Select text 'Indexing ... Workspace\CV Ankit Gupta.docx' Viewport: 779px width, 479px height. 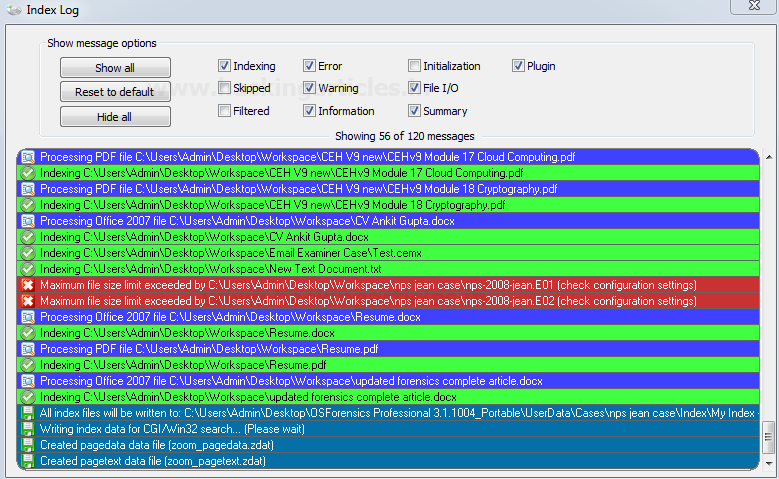pos(204,237)
